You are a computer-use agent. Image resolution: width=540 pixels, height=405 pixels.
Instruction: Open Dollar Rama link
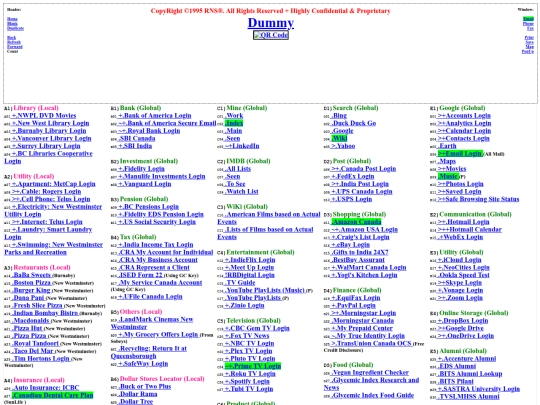(x=137, y=394)
